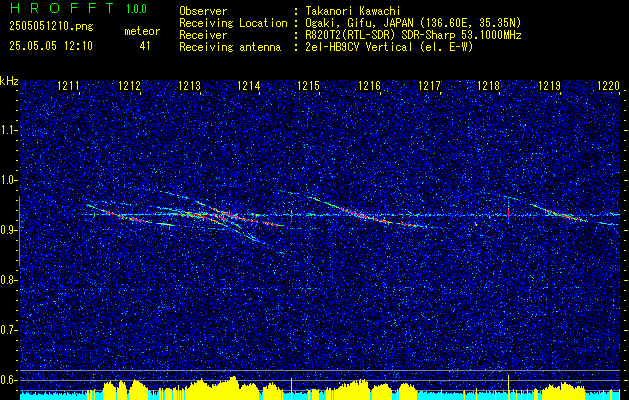
Task: Click the 1211 time axis marker
Action: pyautogui.click(x=69, y=86)
